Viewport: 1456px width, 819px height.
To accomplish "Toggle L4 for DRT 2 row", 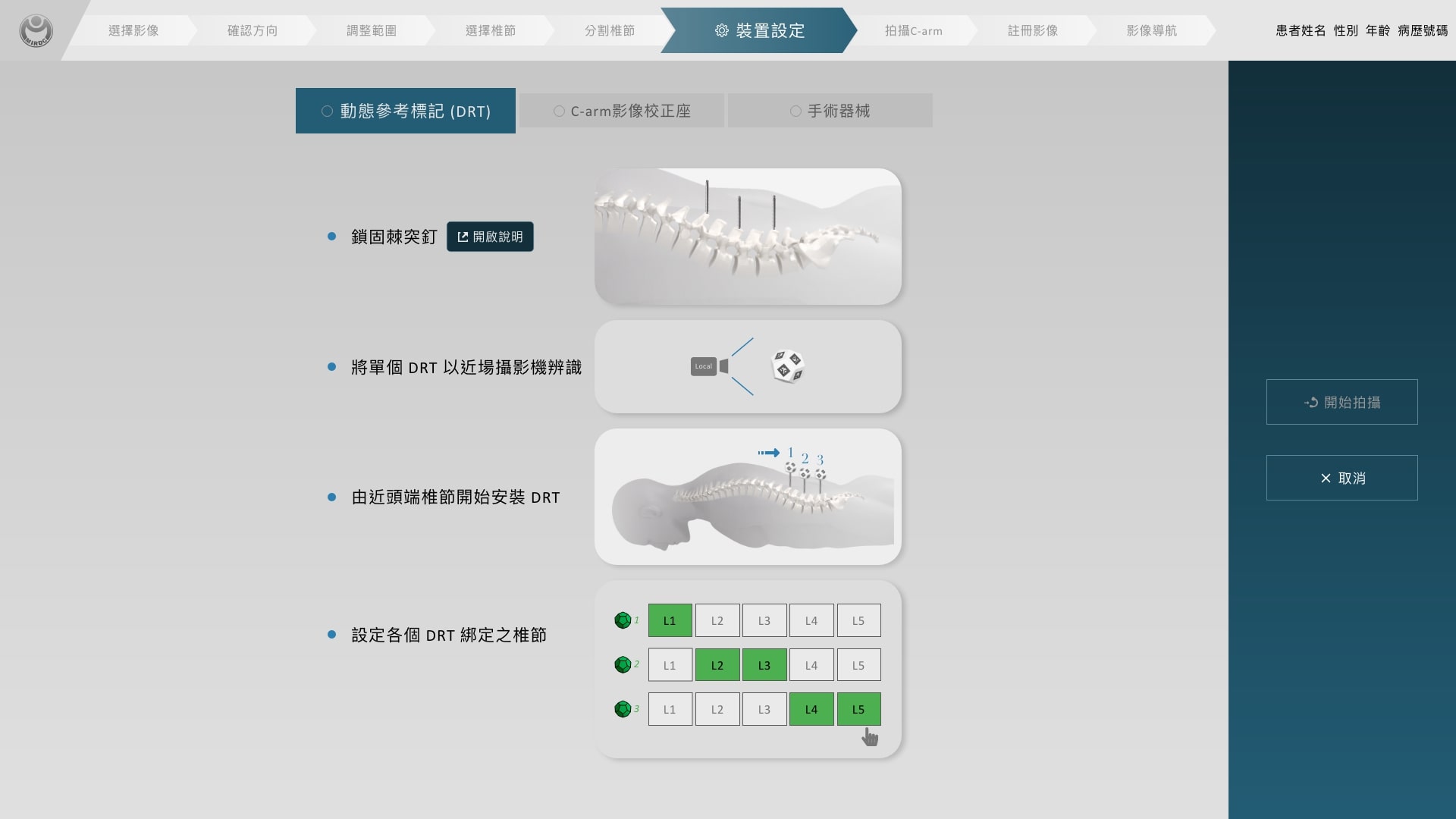I will pos(811,665).
